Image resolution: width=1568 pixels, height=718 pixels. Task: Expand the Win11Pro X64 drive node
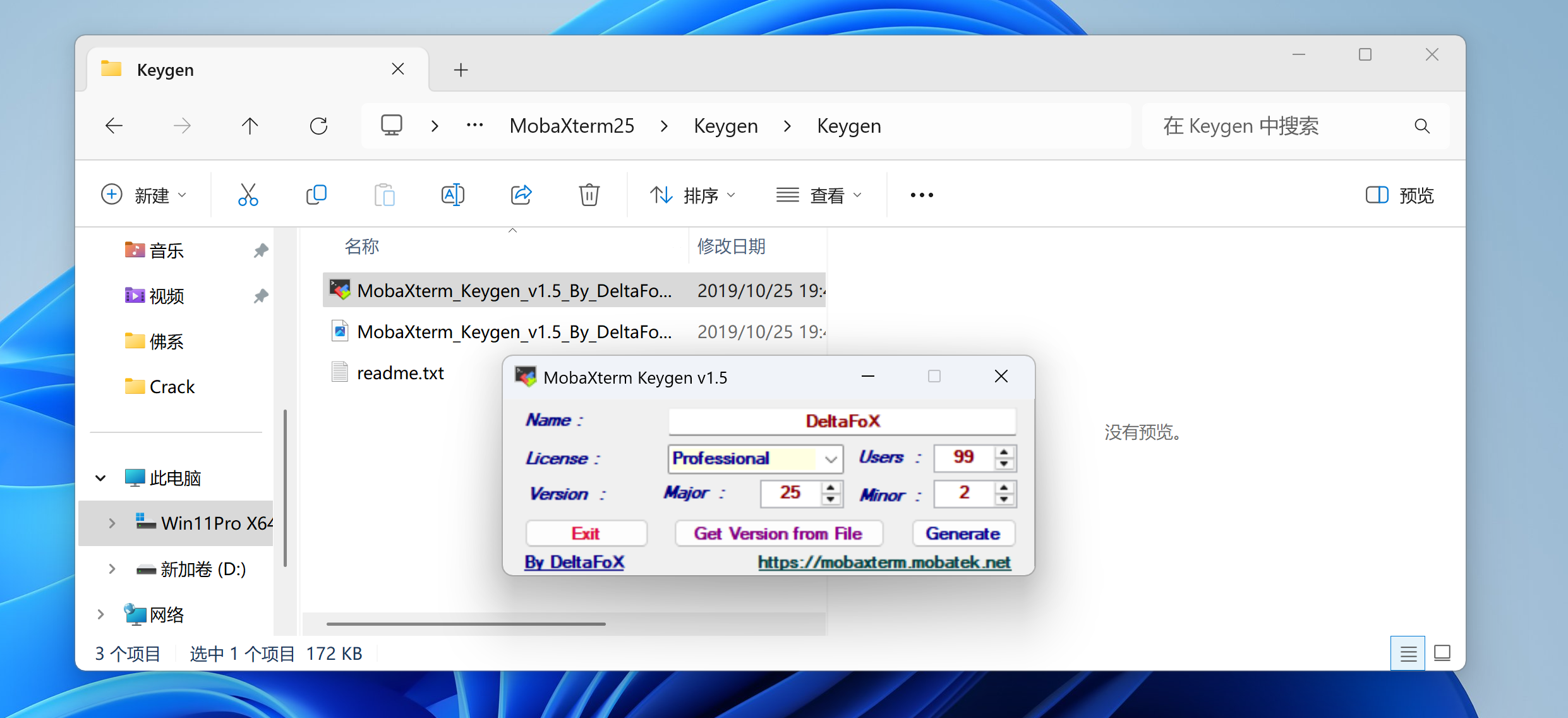(112, 523)
